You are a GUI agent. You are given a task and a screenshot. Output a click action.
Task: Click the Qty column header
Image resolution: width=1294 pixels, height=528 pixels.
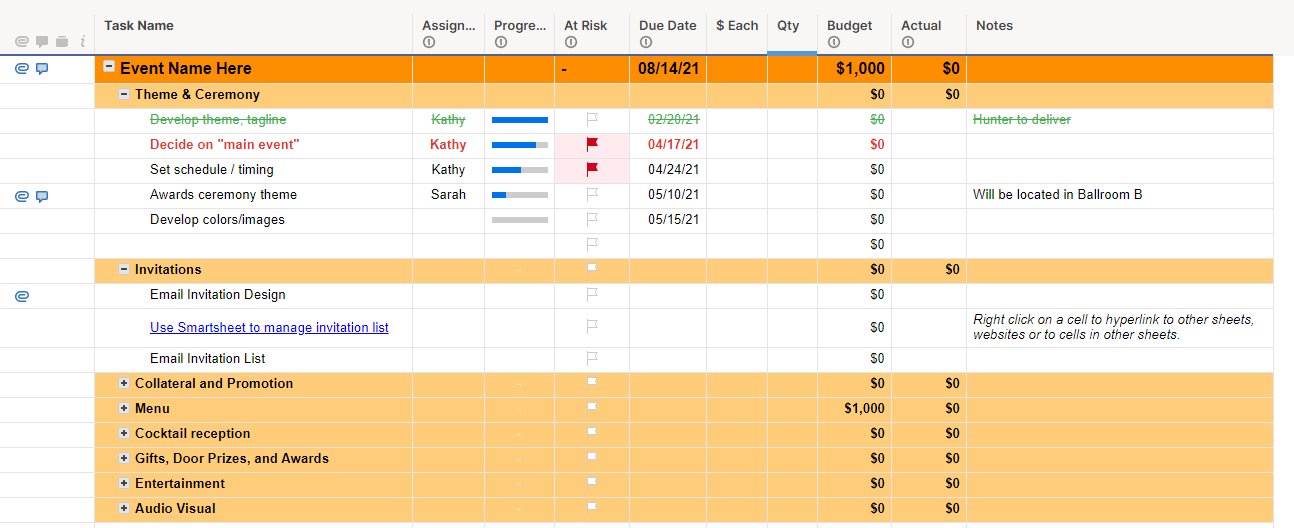click(788, 26)
